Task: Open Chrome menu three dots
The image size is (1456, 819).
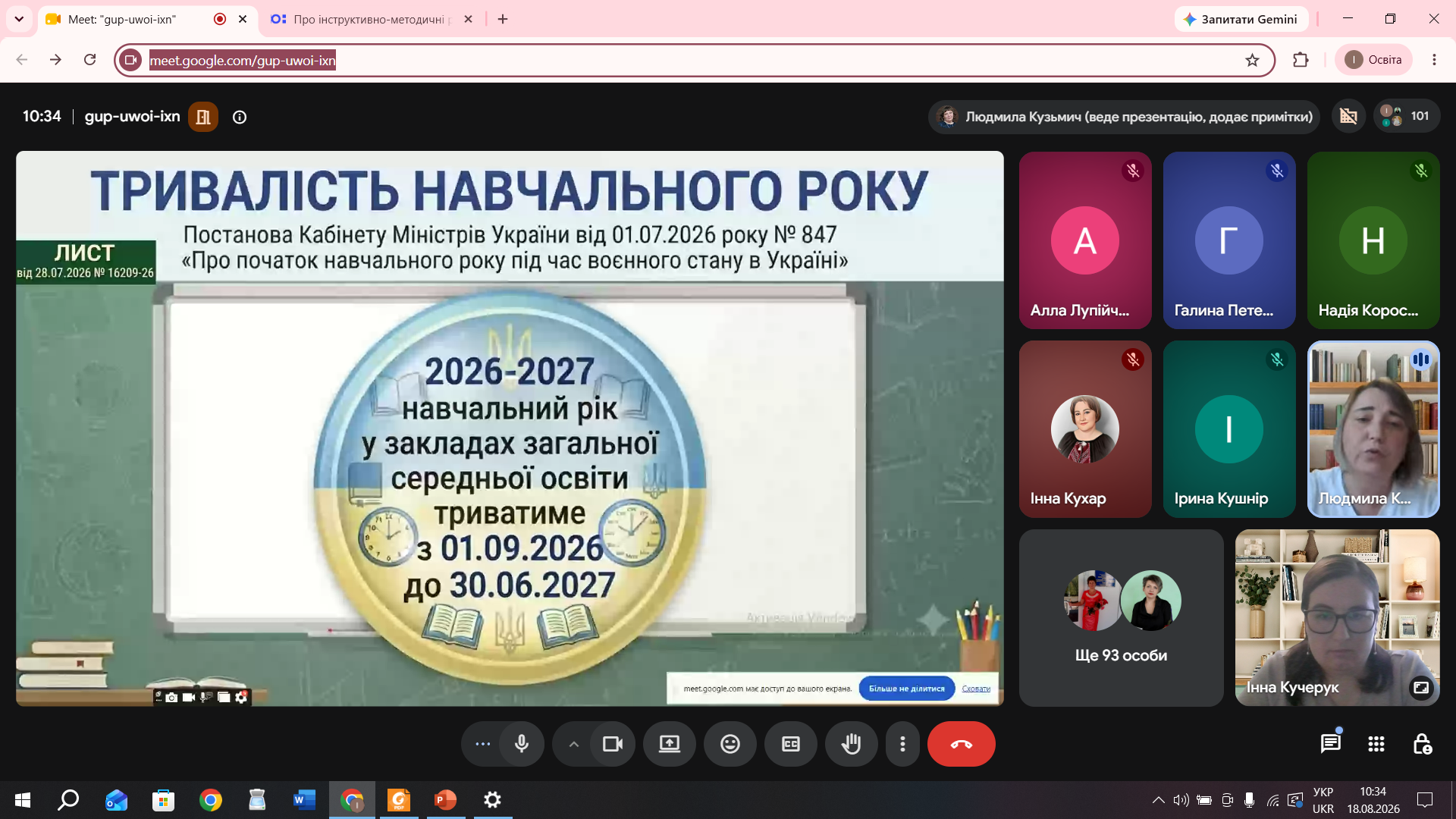Action: [1434, 60]
